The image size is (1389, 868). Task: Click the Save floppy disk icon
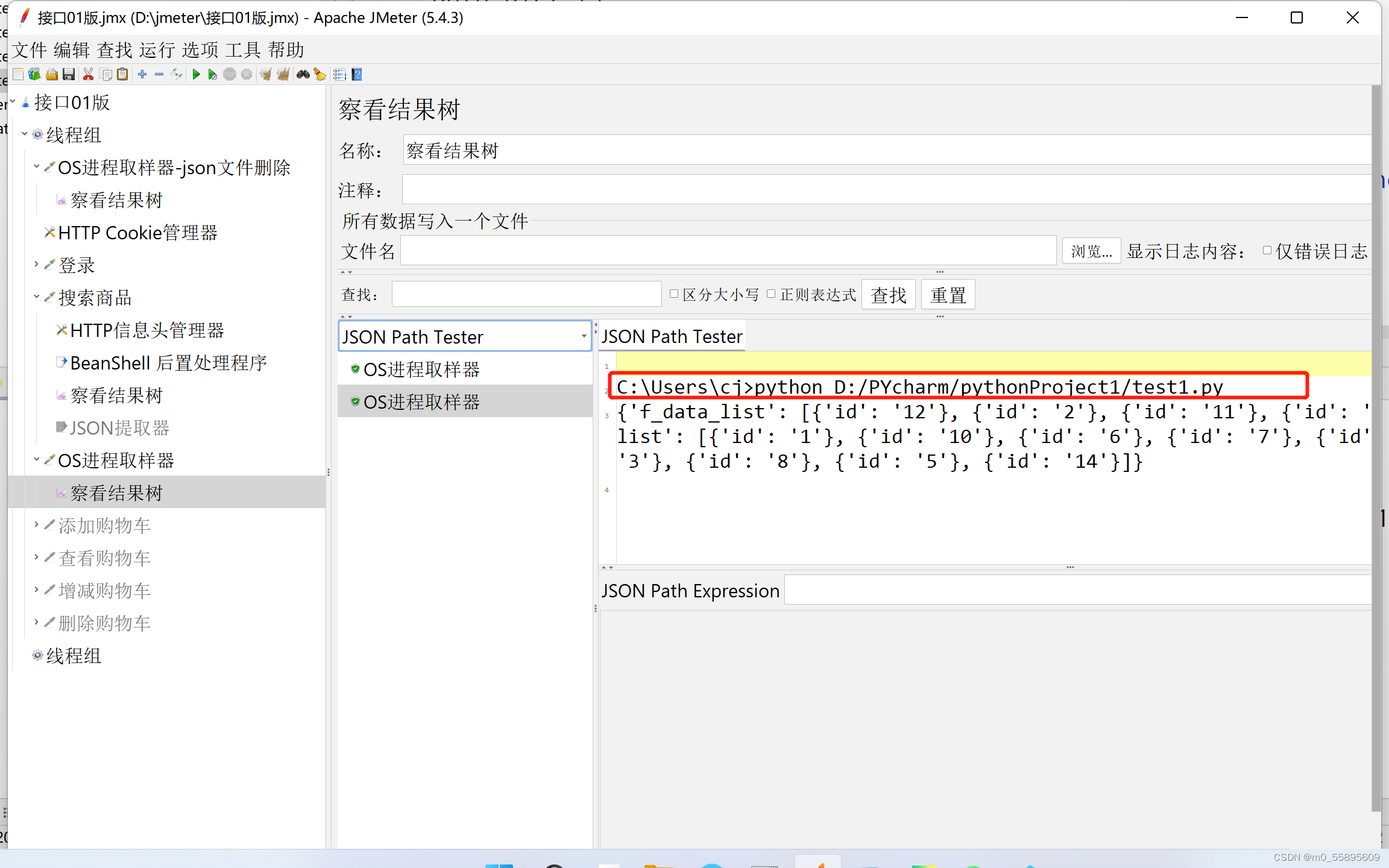[69, 74]
